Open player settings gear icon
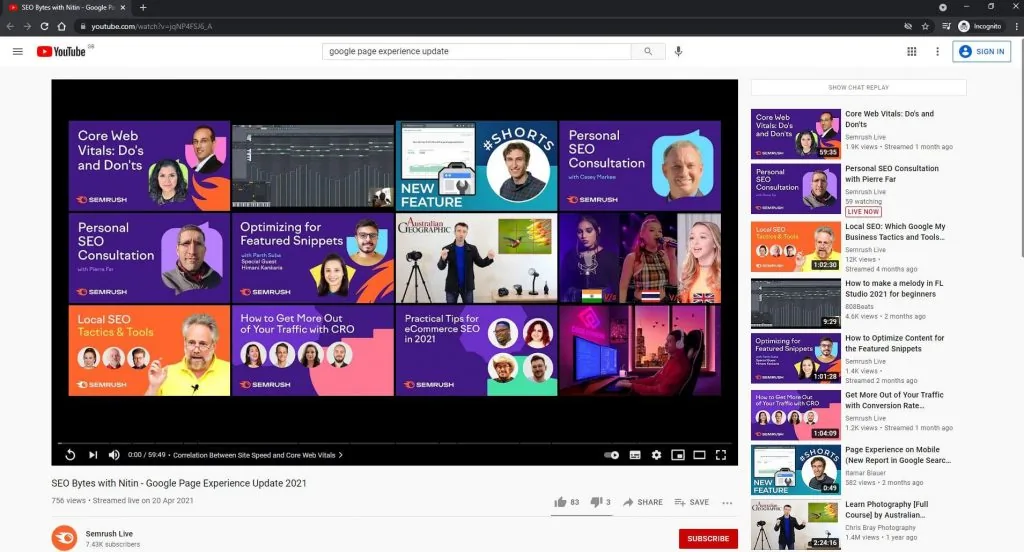Viewport: 1024px width, 552px height. click(x=656, y=455)
